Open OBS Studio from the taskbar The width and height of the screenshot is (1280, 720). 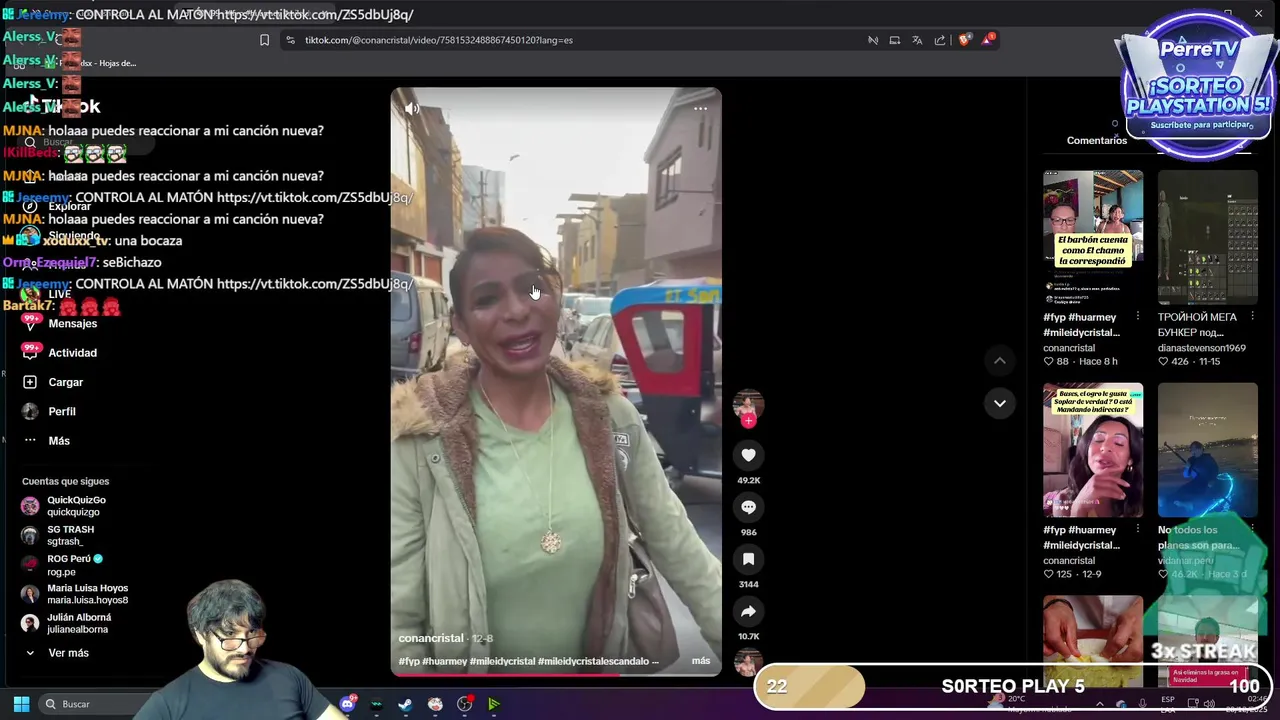pos(464,704)
